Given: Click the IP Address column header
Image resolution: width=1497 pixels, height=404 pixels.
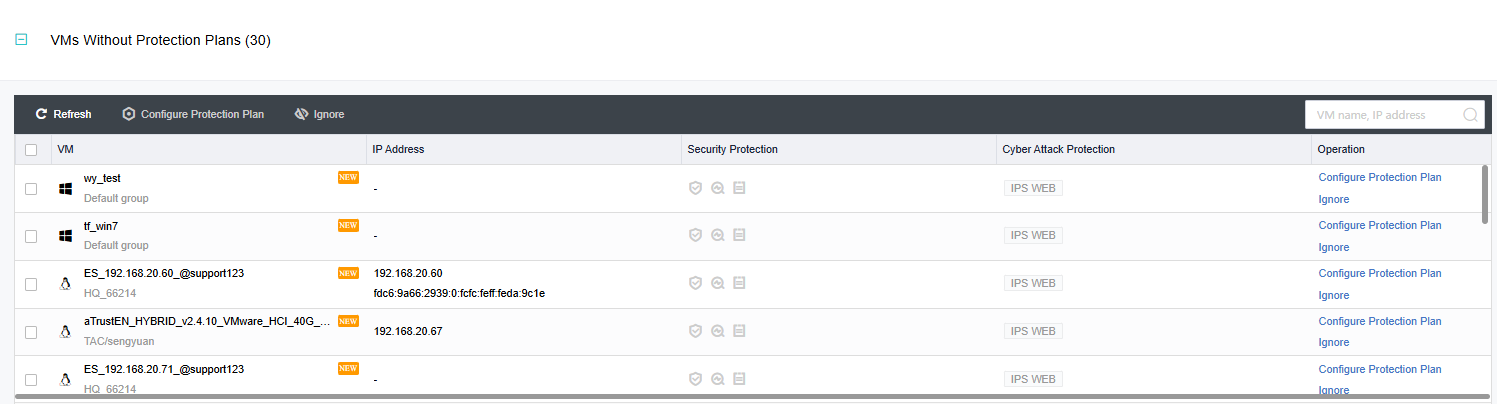Looking at the screenshot, I should [398, 149].
